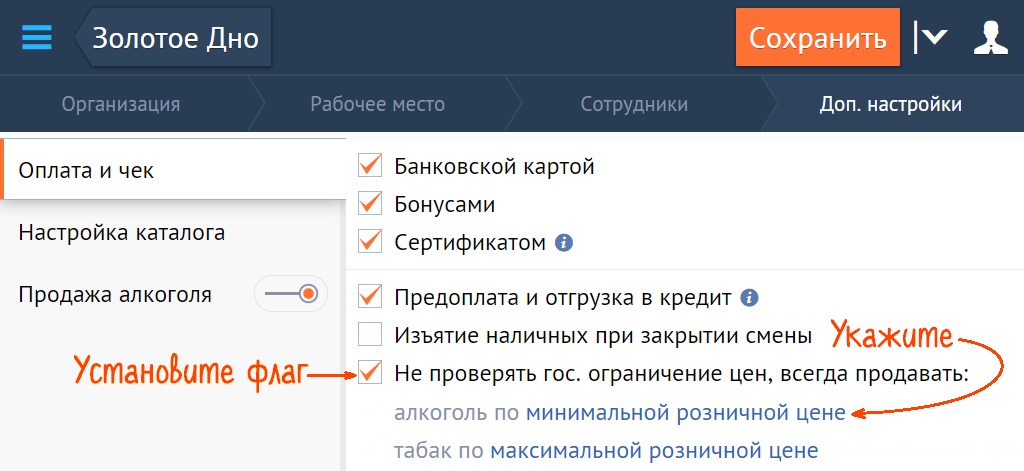Change alcohol price via минимальной розничной цене
The width and height of the screenshot is (1024, 471).
685,412
